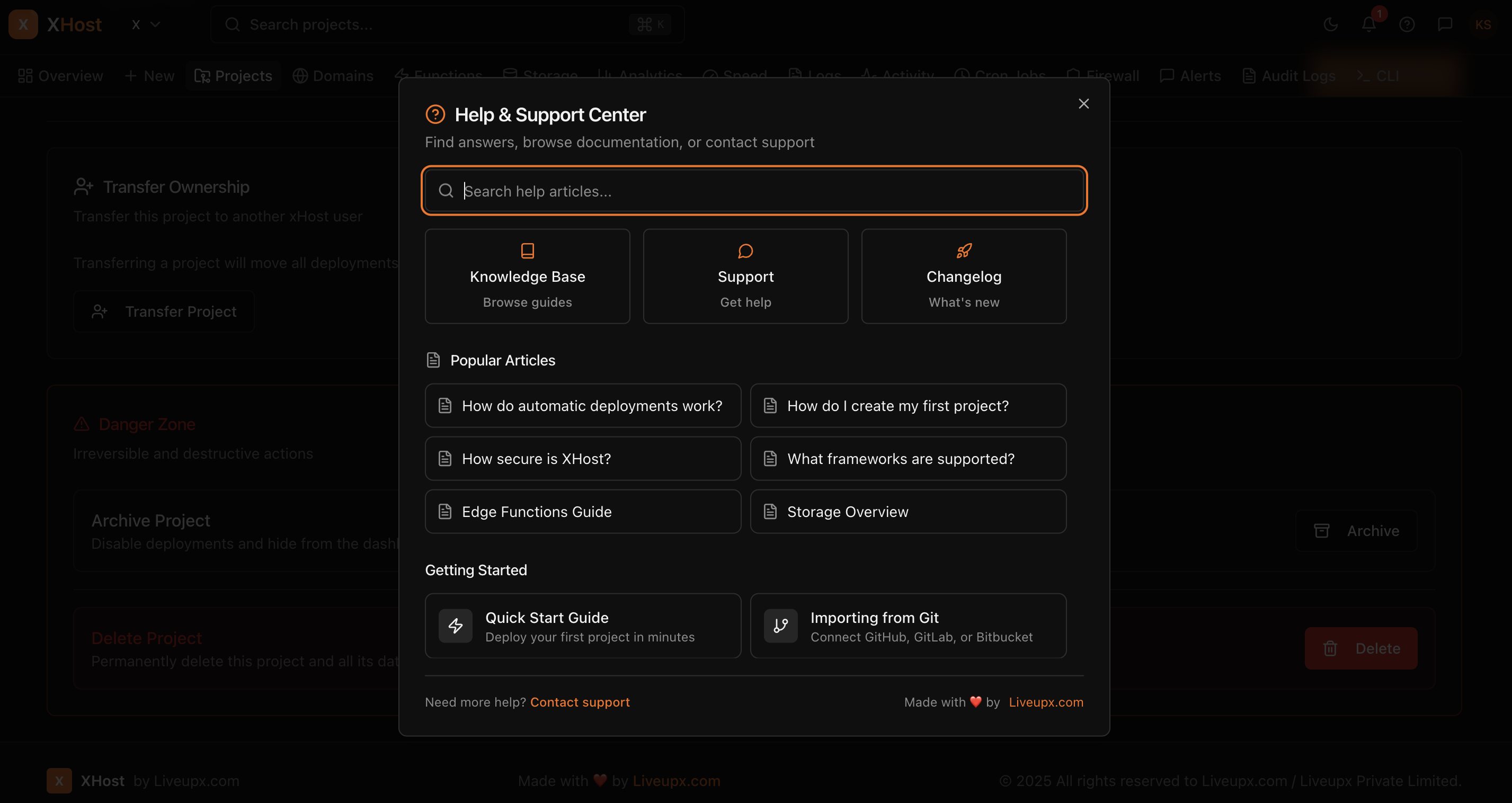Image resolution: width=1512 pixels, height=803 pixels.
Task: Click the notifications bell icon
Action: (x=1369, y=24)
